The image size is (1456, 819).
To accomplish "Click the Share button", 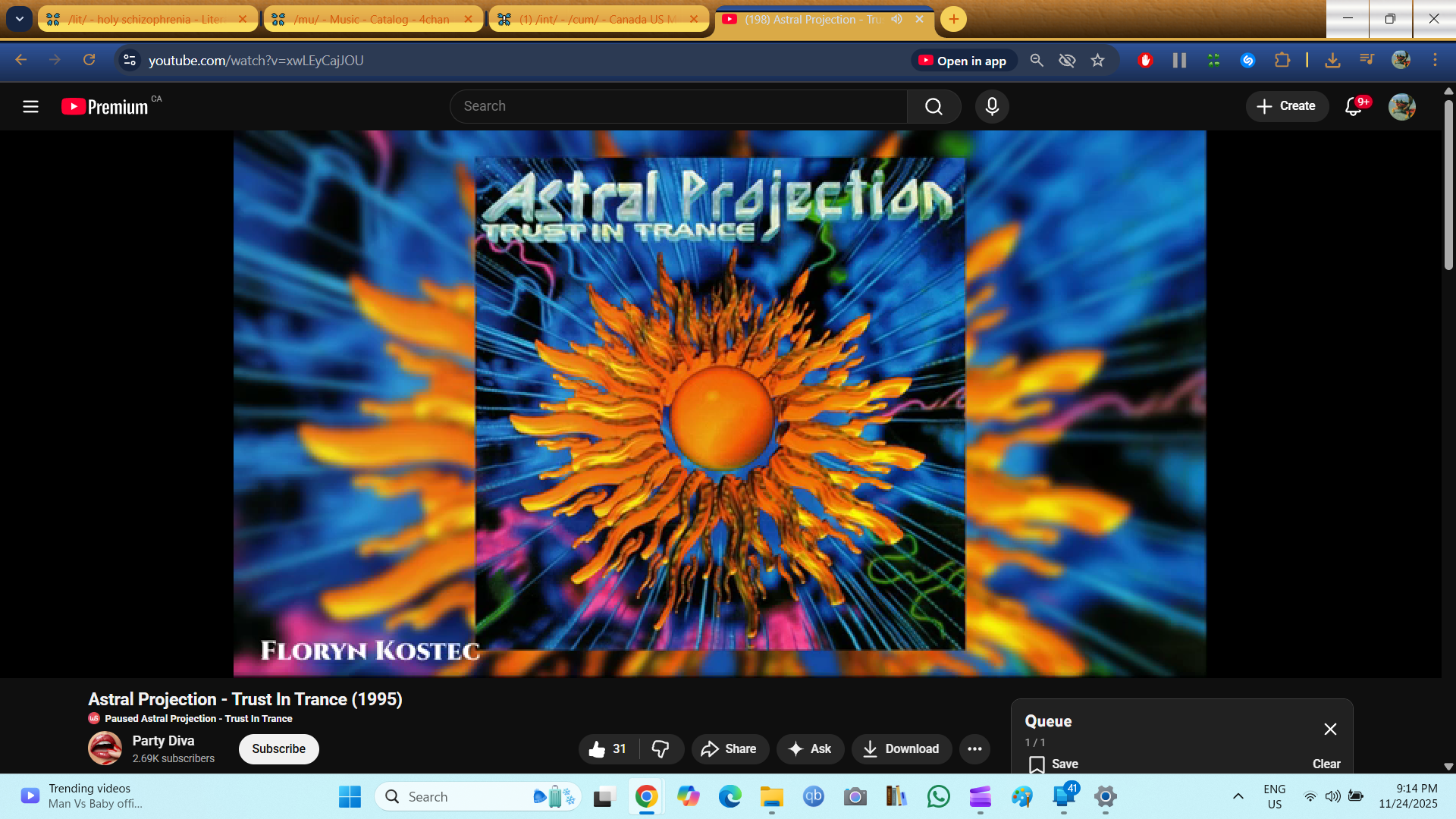I will tap(729, 749).
